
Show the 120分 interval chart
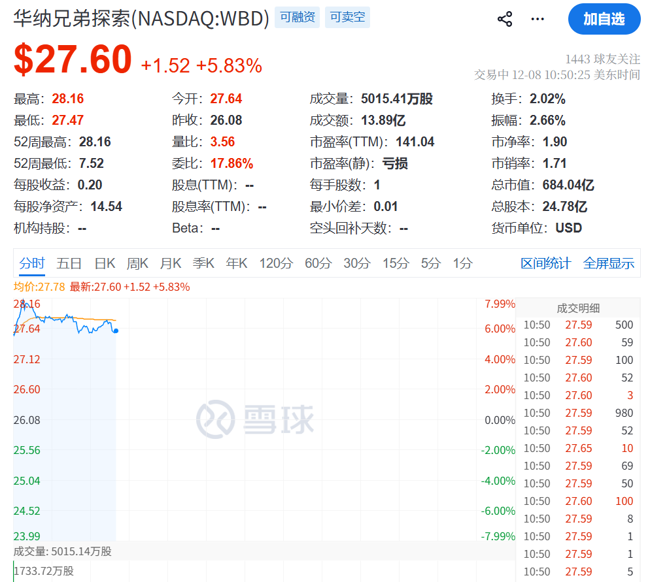point(275,263)
